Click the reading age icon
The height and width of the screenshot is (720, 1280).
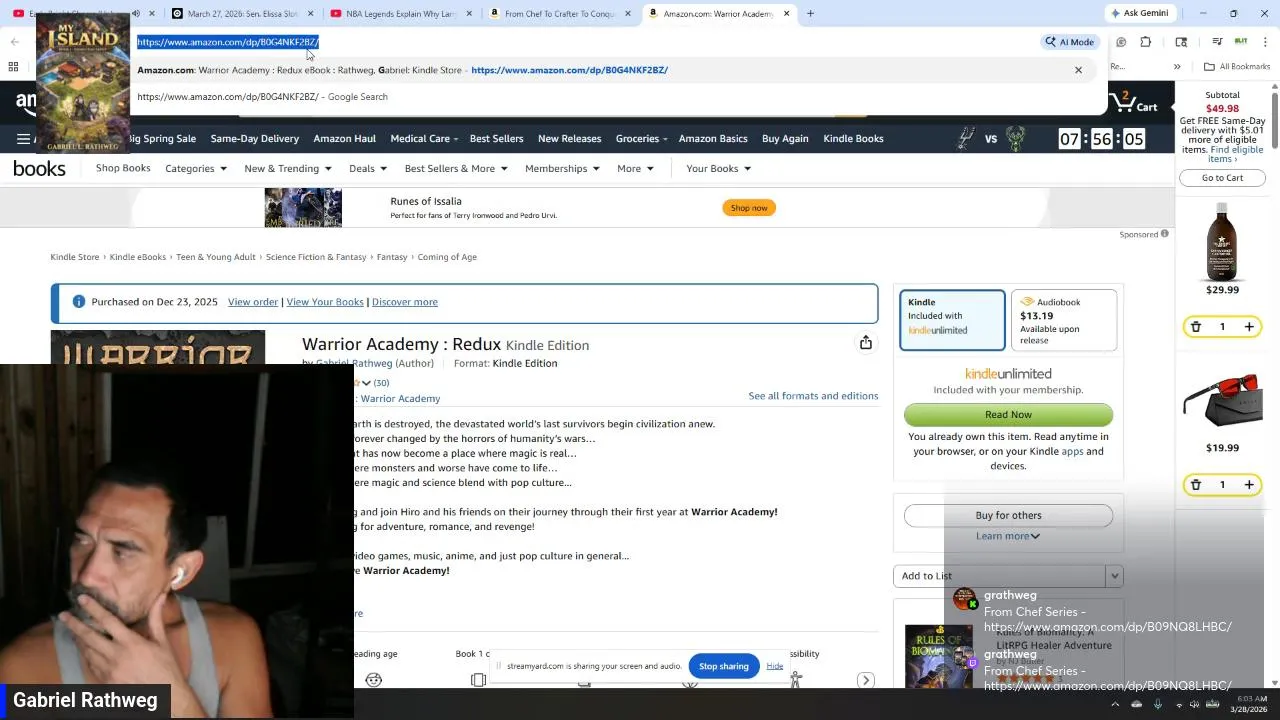coord(374,680)
